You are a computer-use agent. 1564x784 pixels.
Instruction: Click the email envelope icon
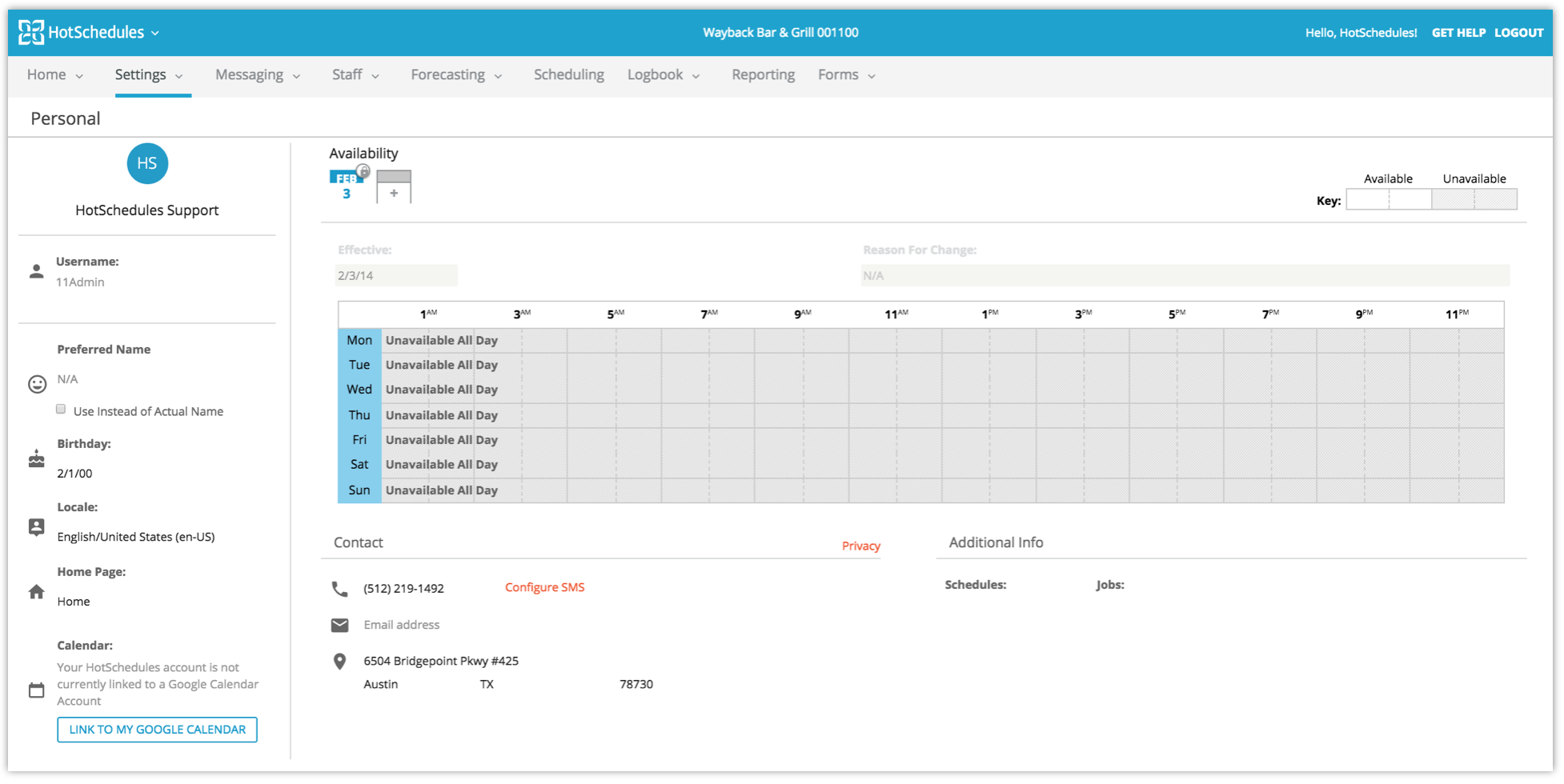point(340,625)
